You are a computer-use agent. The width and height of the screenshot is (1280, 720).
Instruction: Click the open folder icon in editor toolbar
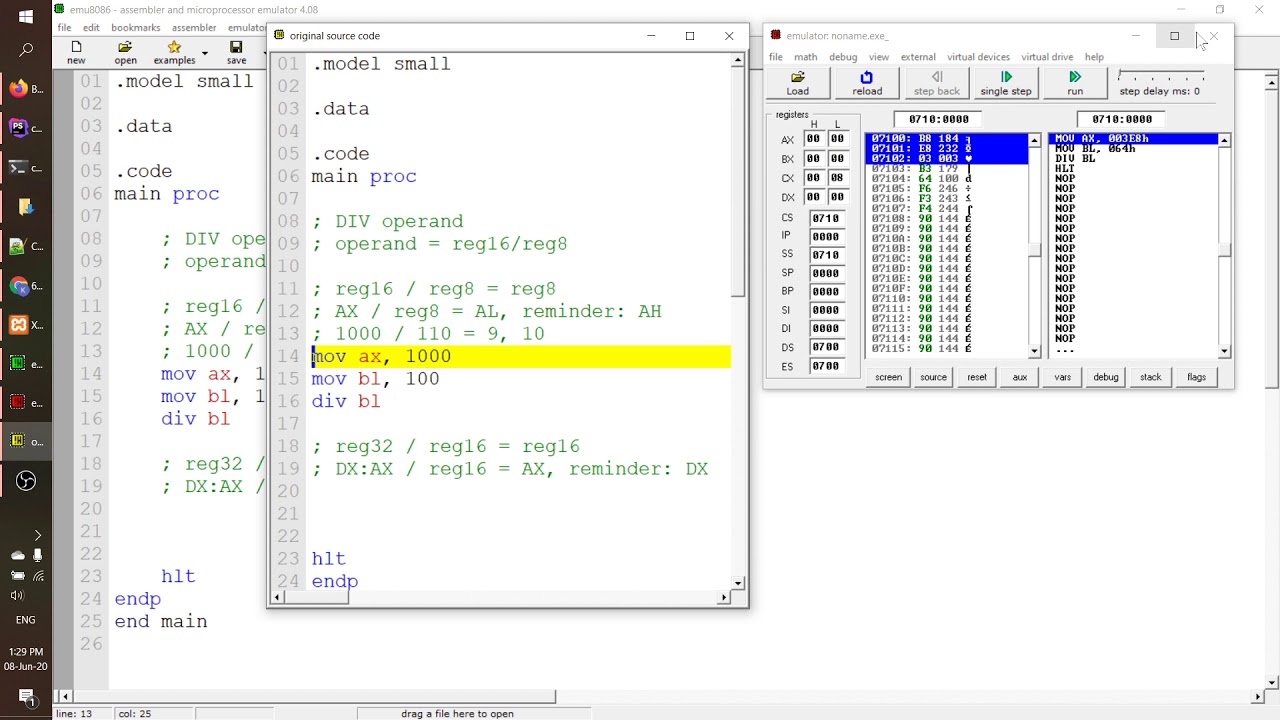(125, 48)
